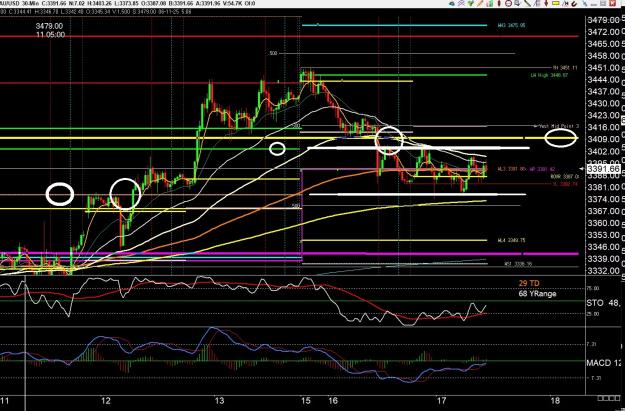Open the bar chart icon in toolbar
The image size is (625, 411).
tap(490, 3)
